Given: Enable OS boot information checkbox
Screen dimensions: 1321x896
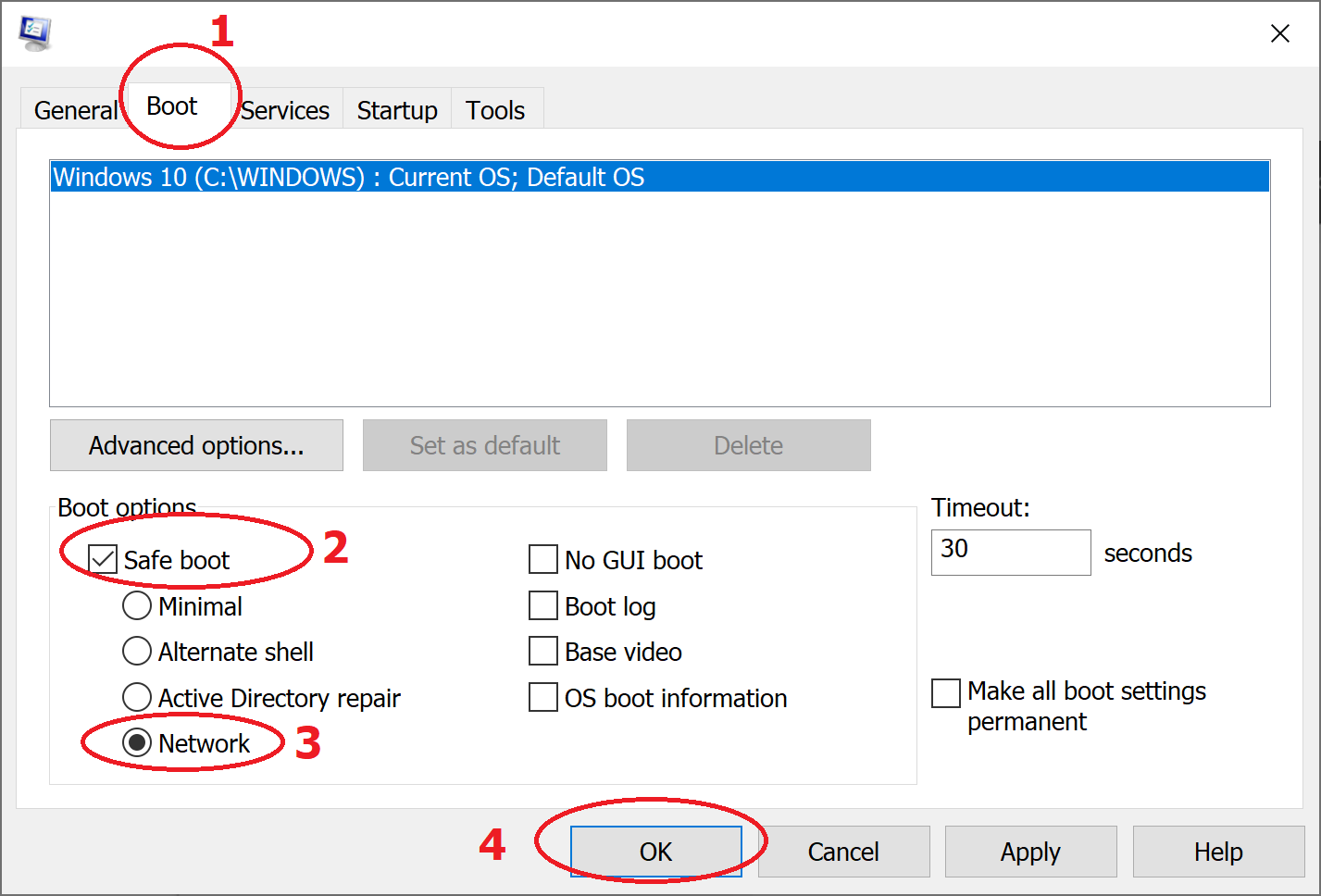Looking at the screenshot, I should tap(543, 697).
